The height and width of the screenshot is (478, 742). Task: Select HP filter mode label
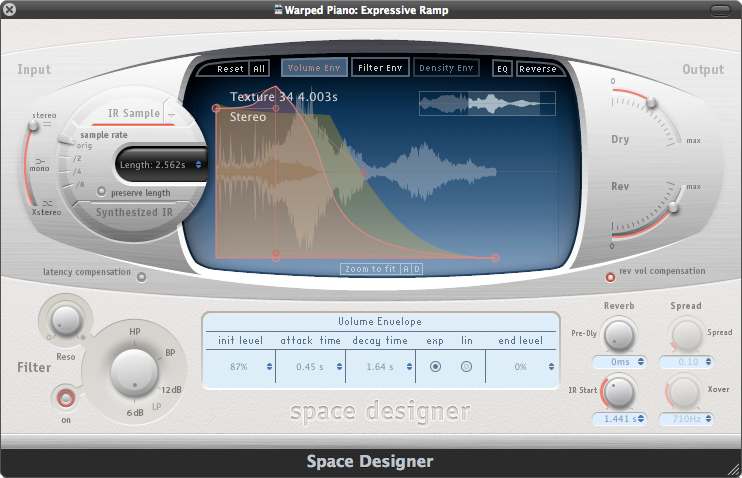(x=135, y=331)
